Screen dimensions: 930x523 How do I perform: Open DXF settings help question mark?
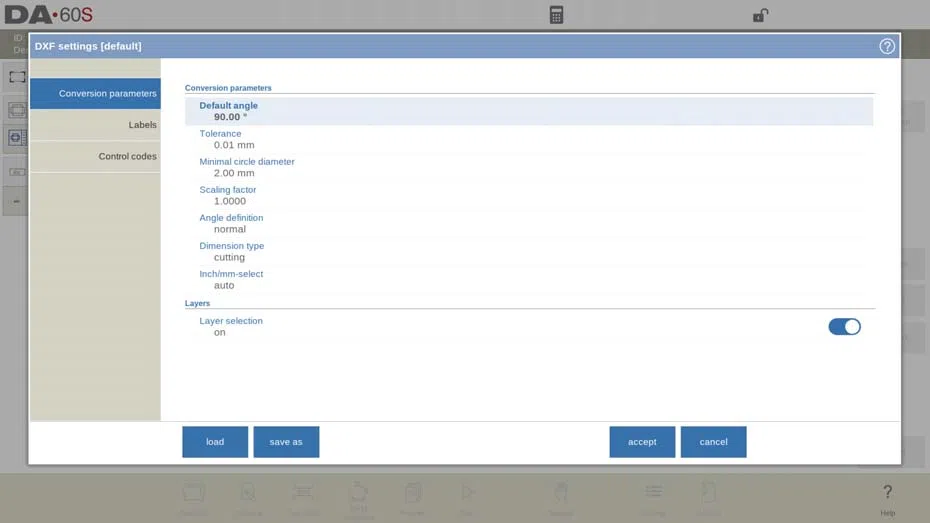[x=887, y=46]
